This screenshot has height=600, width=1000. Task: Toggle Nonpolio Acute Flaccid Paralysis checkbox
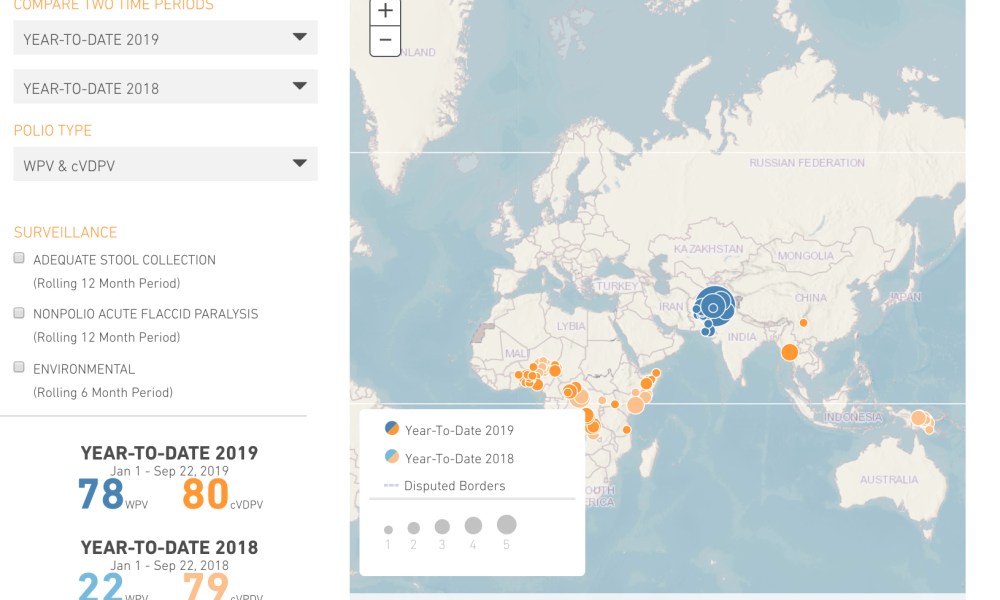click(x=19, y=313)
